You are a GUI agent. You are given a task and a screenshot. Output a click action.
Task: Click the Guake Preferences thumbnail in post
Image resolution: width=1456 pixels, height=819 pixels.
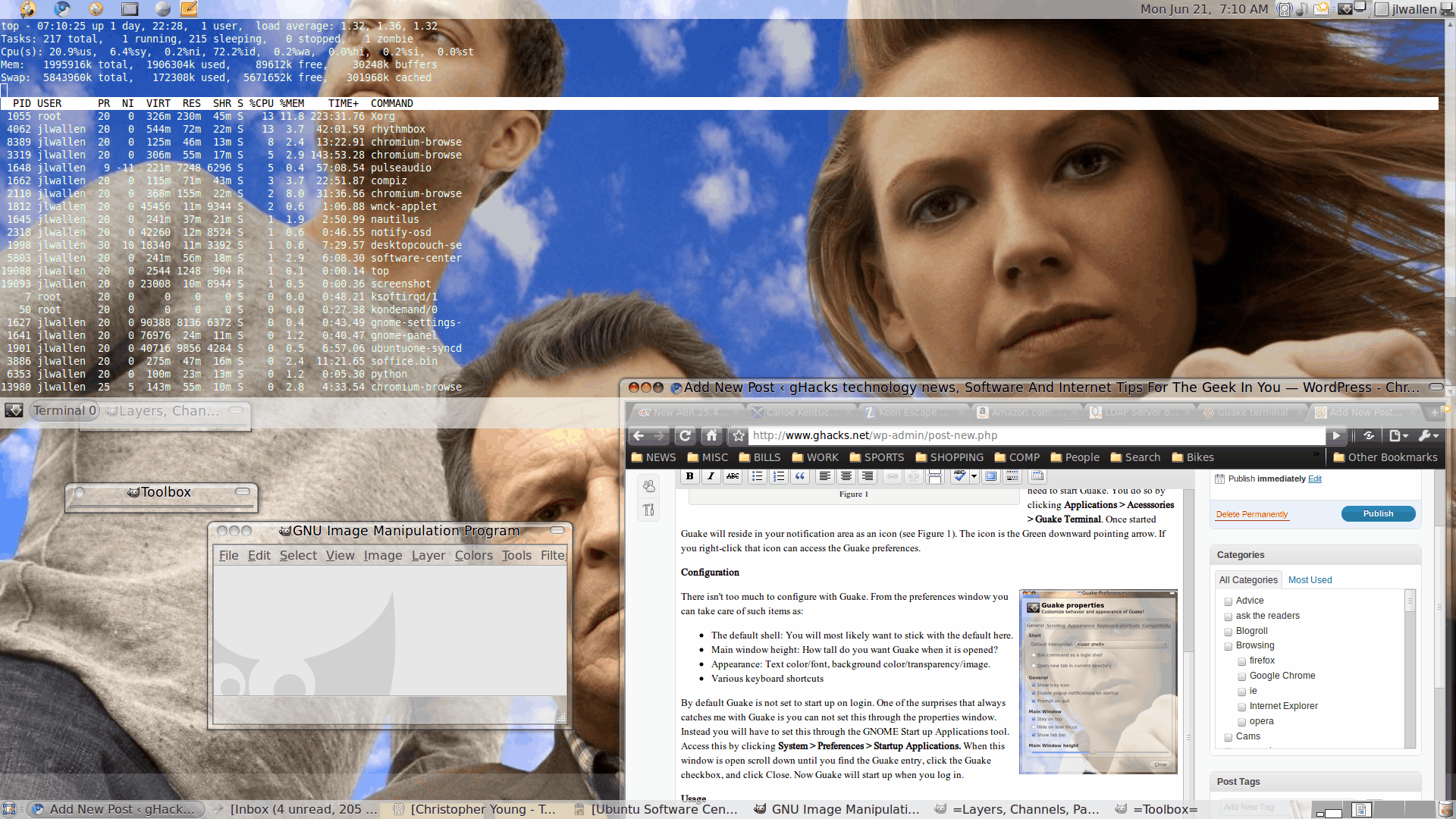[1097, 682]
